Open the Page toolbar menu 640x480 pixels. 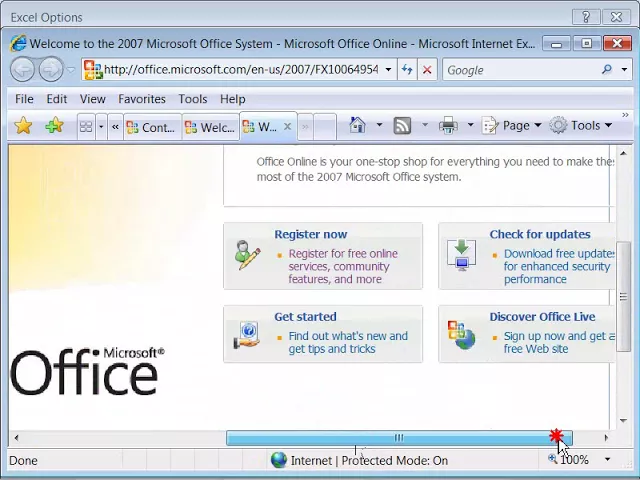coord(511,125)
